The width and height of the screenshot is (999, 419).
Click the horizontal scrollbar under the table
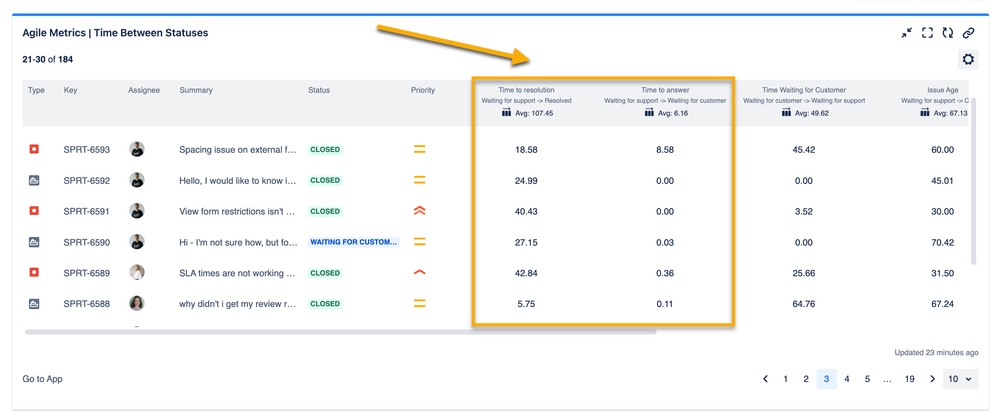(x=340, y=331)
